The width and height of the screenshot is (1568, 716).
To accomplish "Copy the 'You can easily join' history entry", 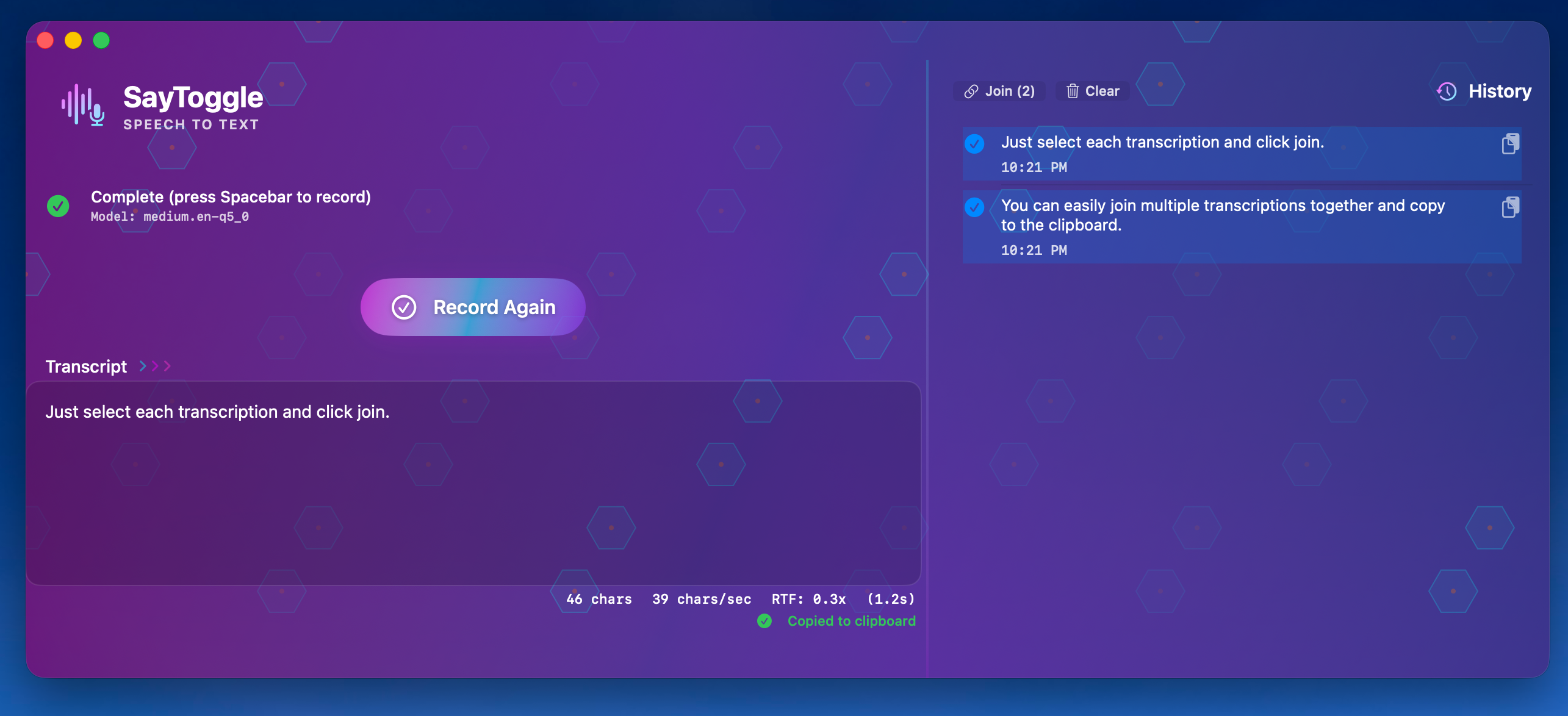I will pos(1511,207).
